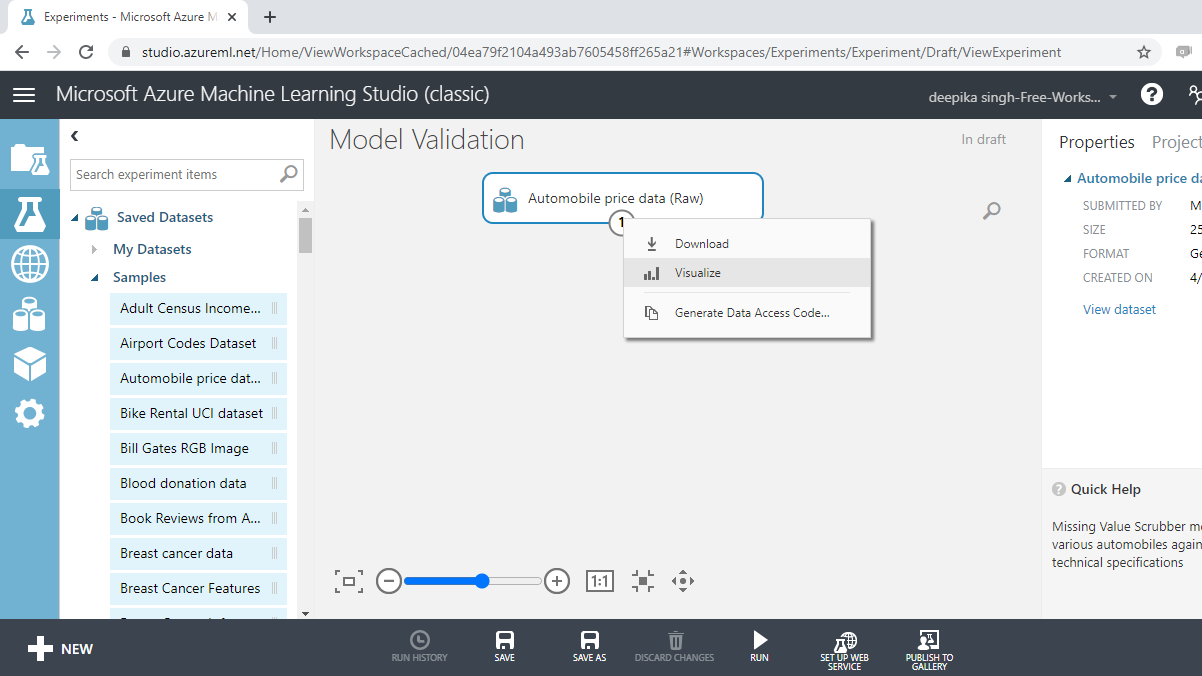Click Save As in bottom toolbar
Screen dimensions: 1202x676
pos(590,647)
